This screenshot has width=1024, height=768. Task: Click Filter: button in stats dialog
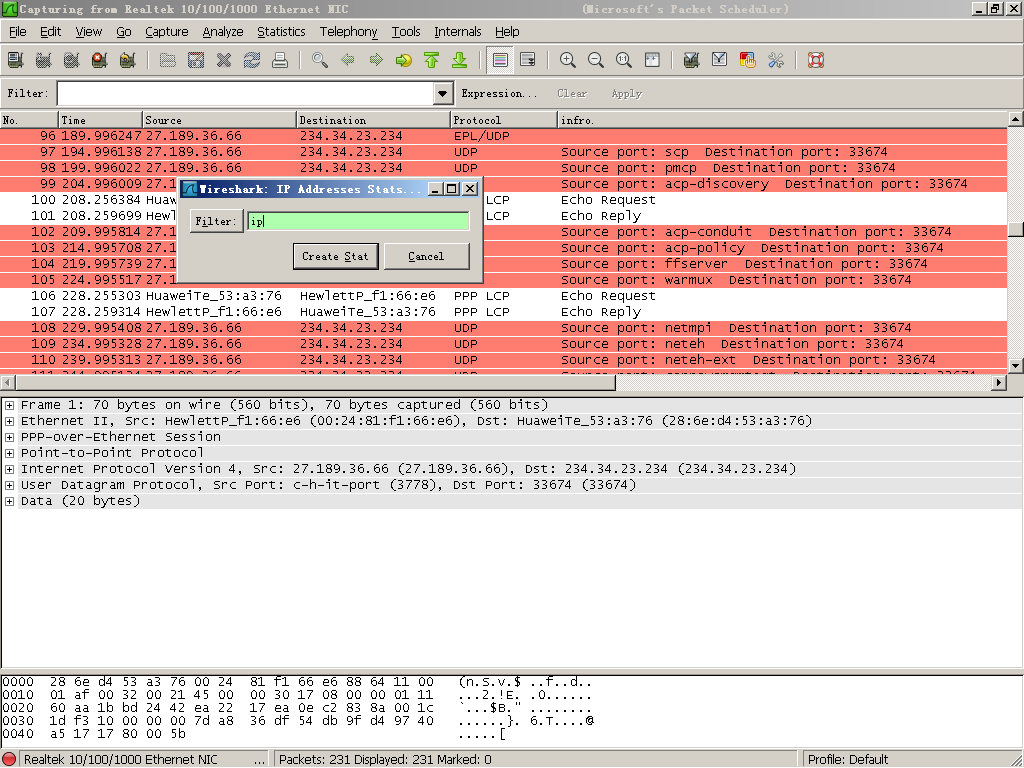point(216,221)
